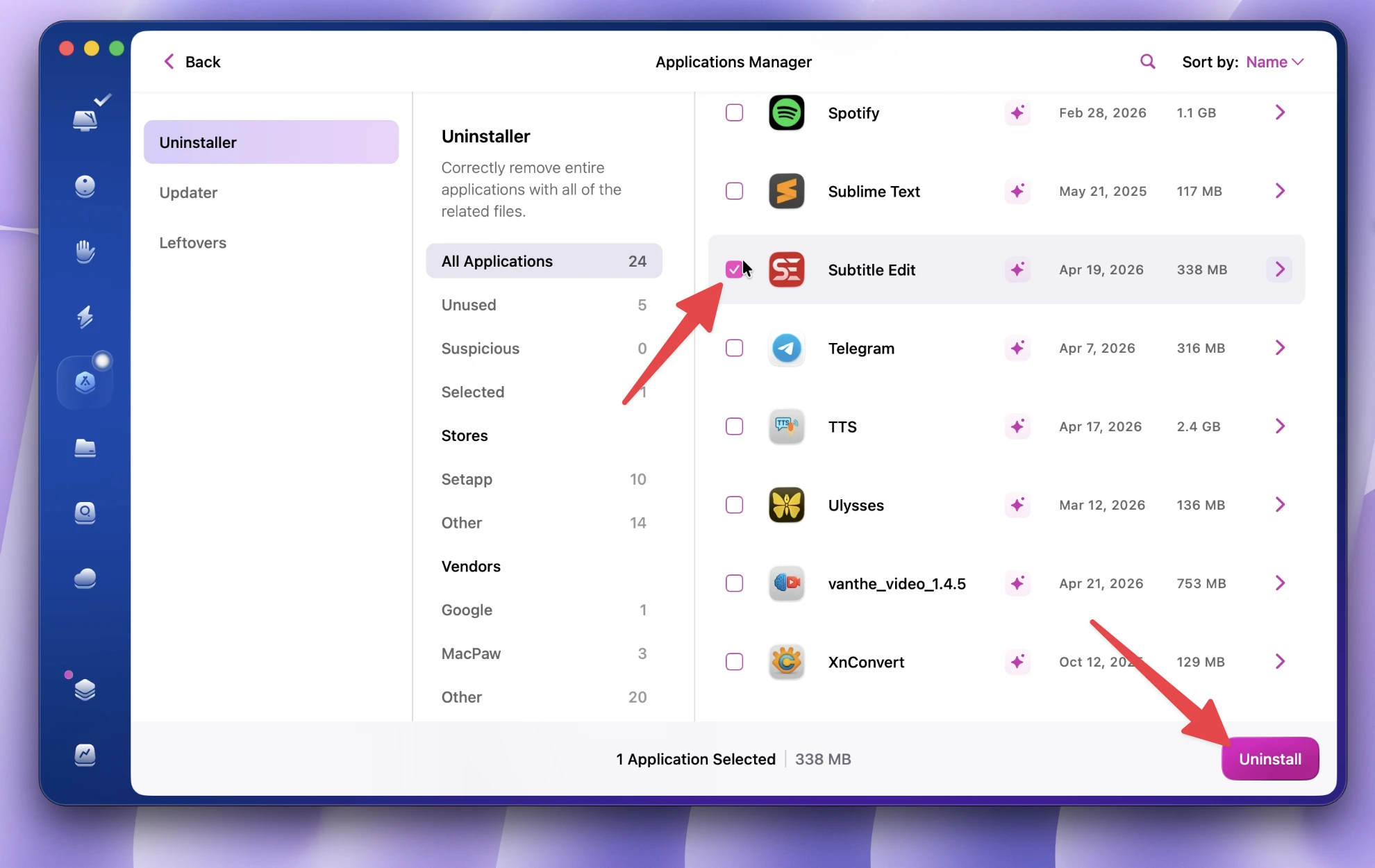Screen dimensions: 1375x868
Task: Tick the TTS checkbox
Action: coord(734,426)
